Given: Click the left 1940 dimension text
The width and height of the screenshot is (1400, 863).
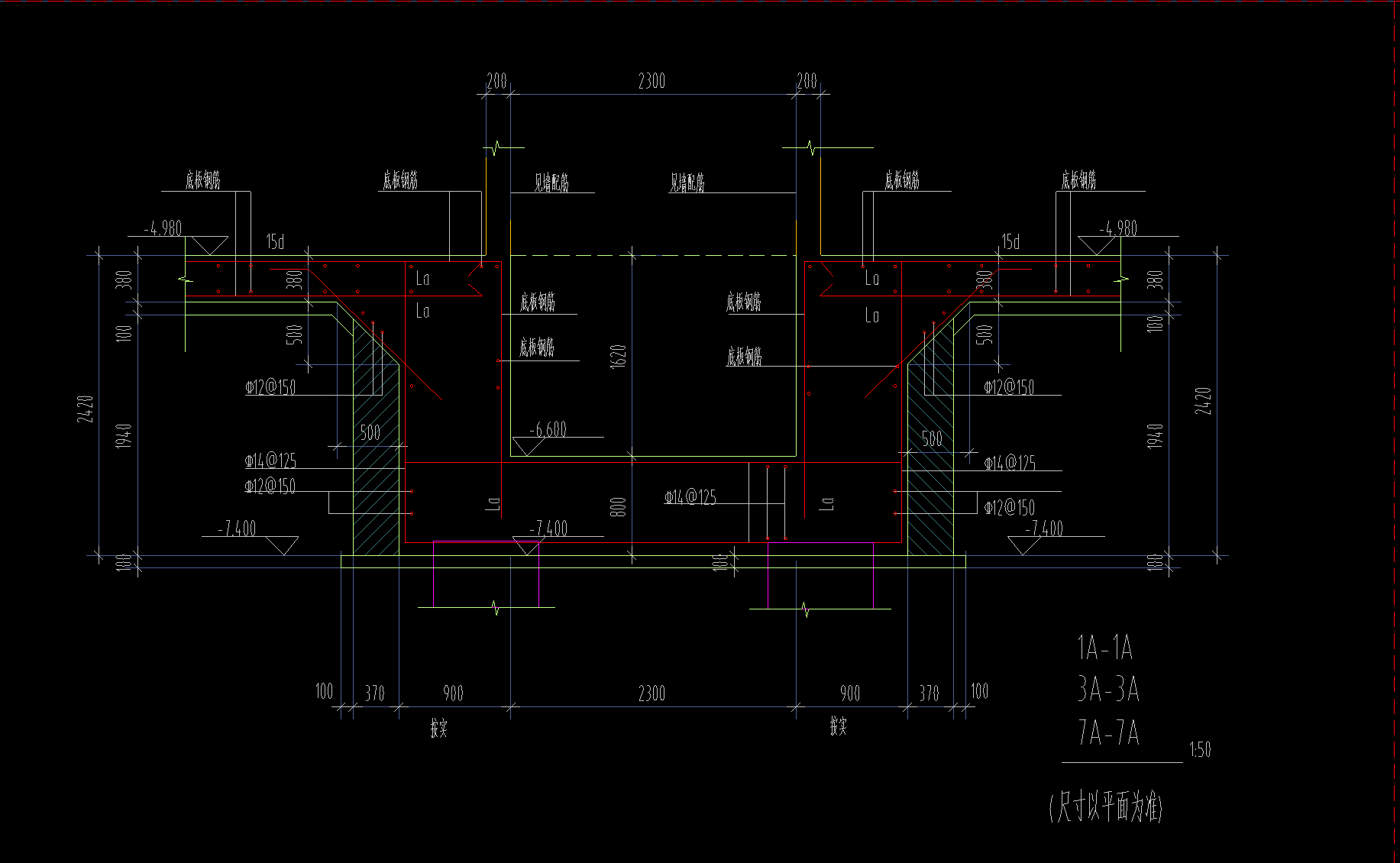Looking at the screenshot, I should (124, 436).
